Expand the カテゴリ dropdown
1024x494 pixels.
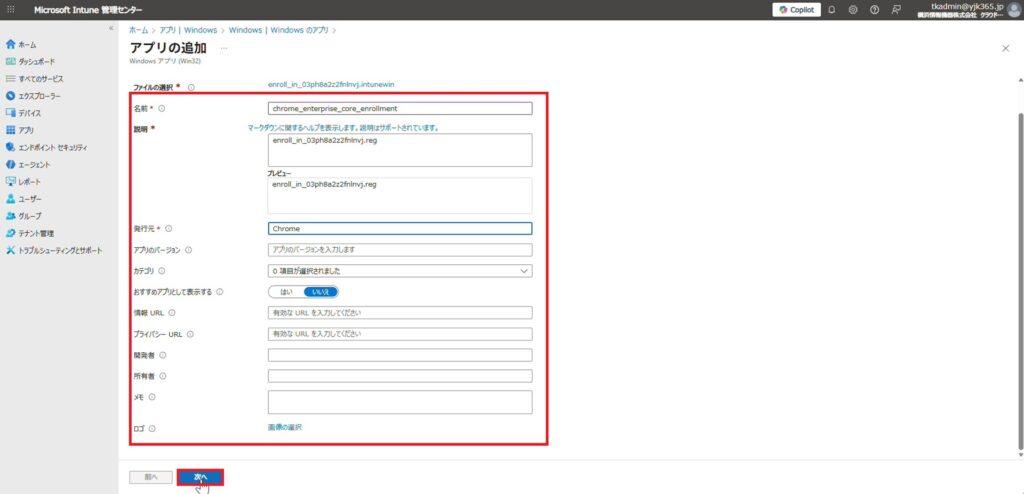[400, 270]
